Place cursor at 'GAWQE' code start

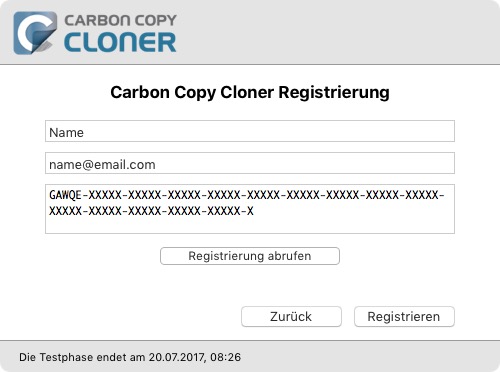coord(50,195)
